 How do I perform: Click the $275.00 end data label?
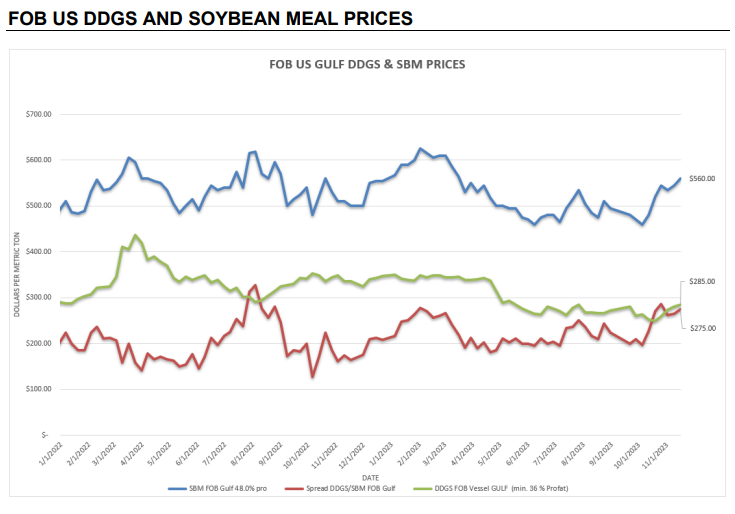pos(702,328)
